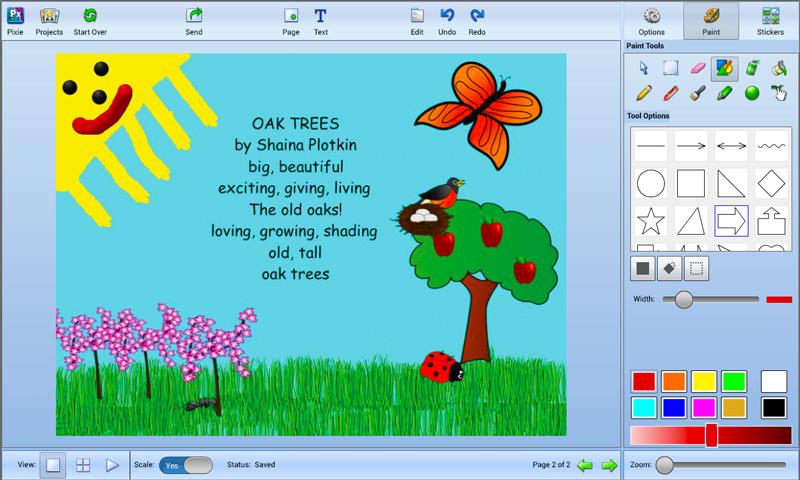Go to the previous page arrow
This screenshot has height=480, width=800.
pyautogui.click(x=585, y=465)
